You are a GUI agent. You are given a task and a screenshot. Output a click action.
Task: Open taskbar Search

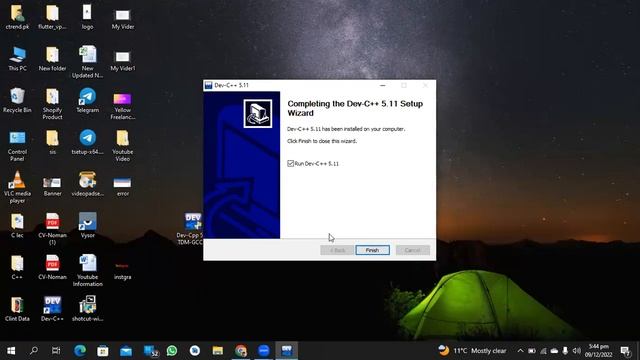click(x=34, y=351)
